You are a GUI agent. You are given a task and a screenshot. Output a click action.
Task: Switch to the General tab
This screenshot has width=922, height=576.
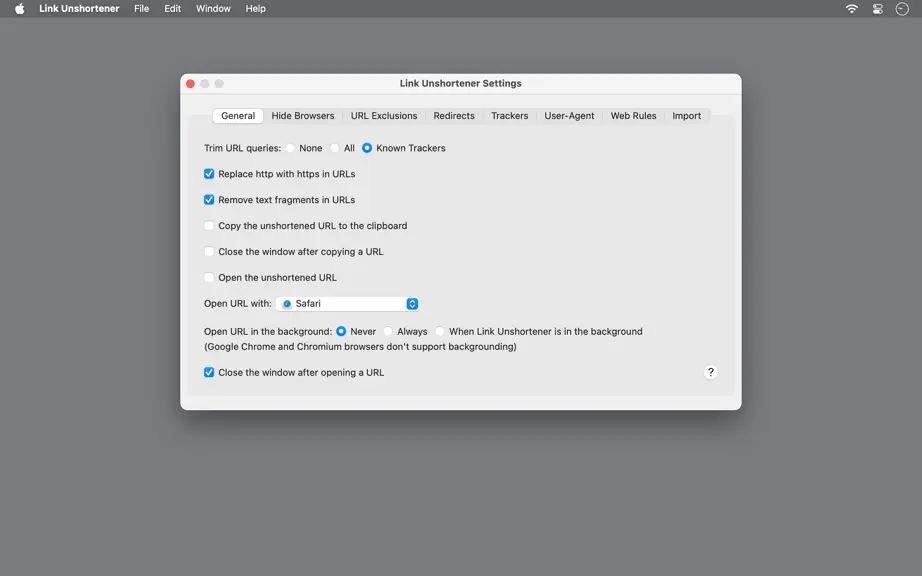pos(238,116)
